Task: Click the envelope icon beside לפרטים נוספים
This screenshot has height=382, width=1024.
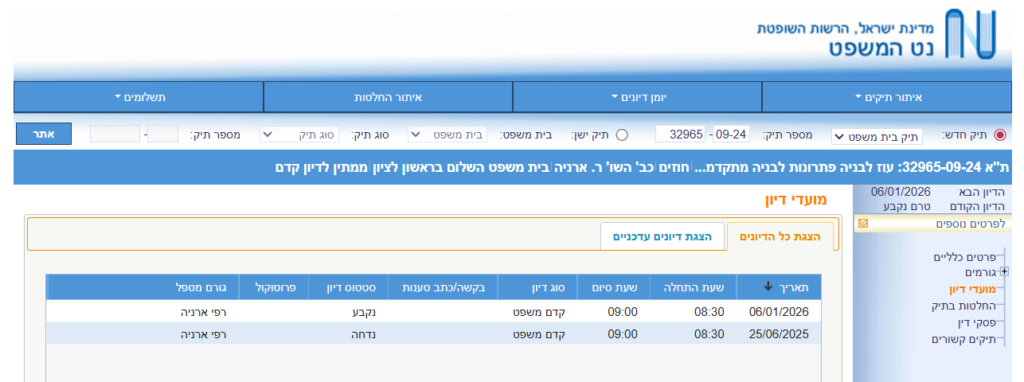Action: click(x=863, y=224)
